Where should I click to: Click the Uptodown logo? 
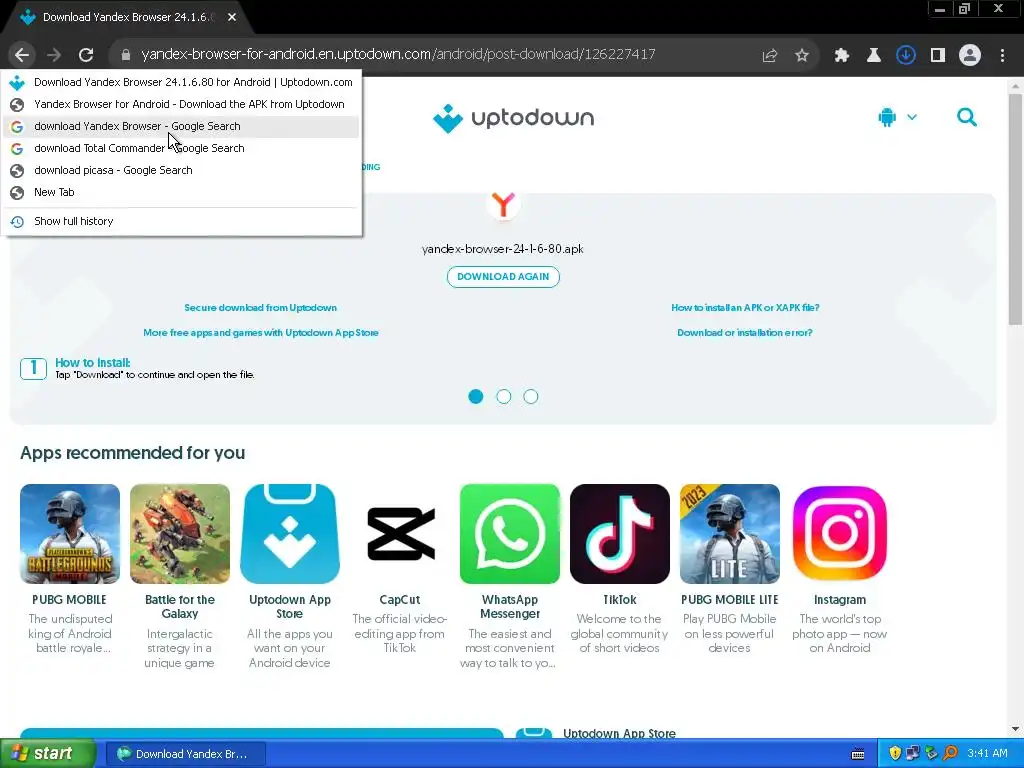(513, 118)
